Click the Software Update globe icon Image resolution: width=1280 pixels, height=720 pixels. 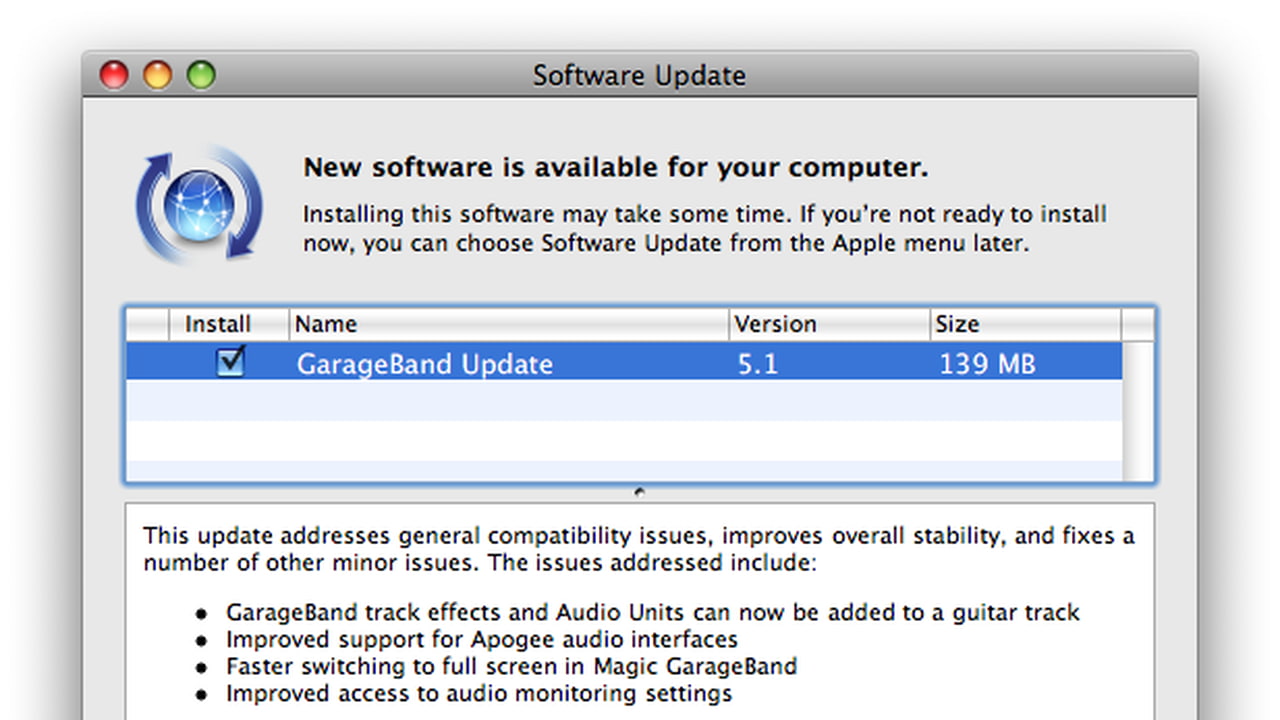pos(199,205)
